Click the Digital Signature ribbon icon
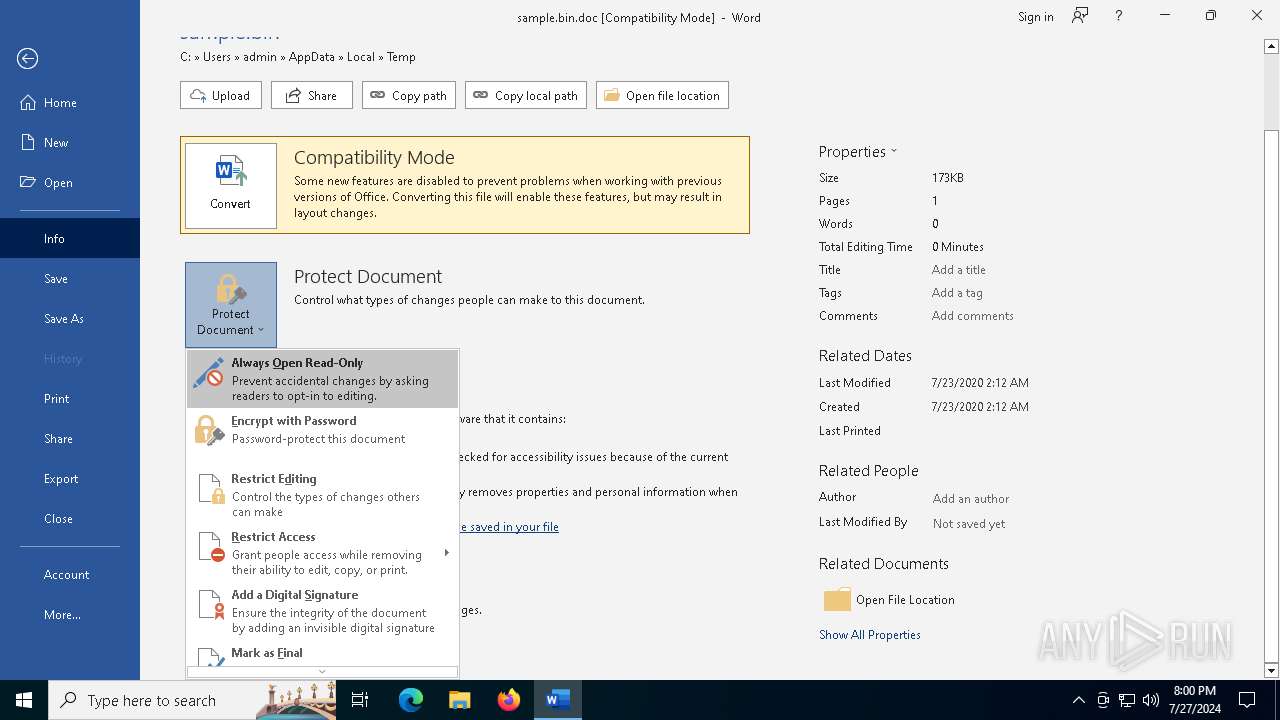Screen dimensions: 1280x720 (211, 605)
